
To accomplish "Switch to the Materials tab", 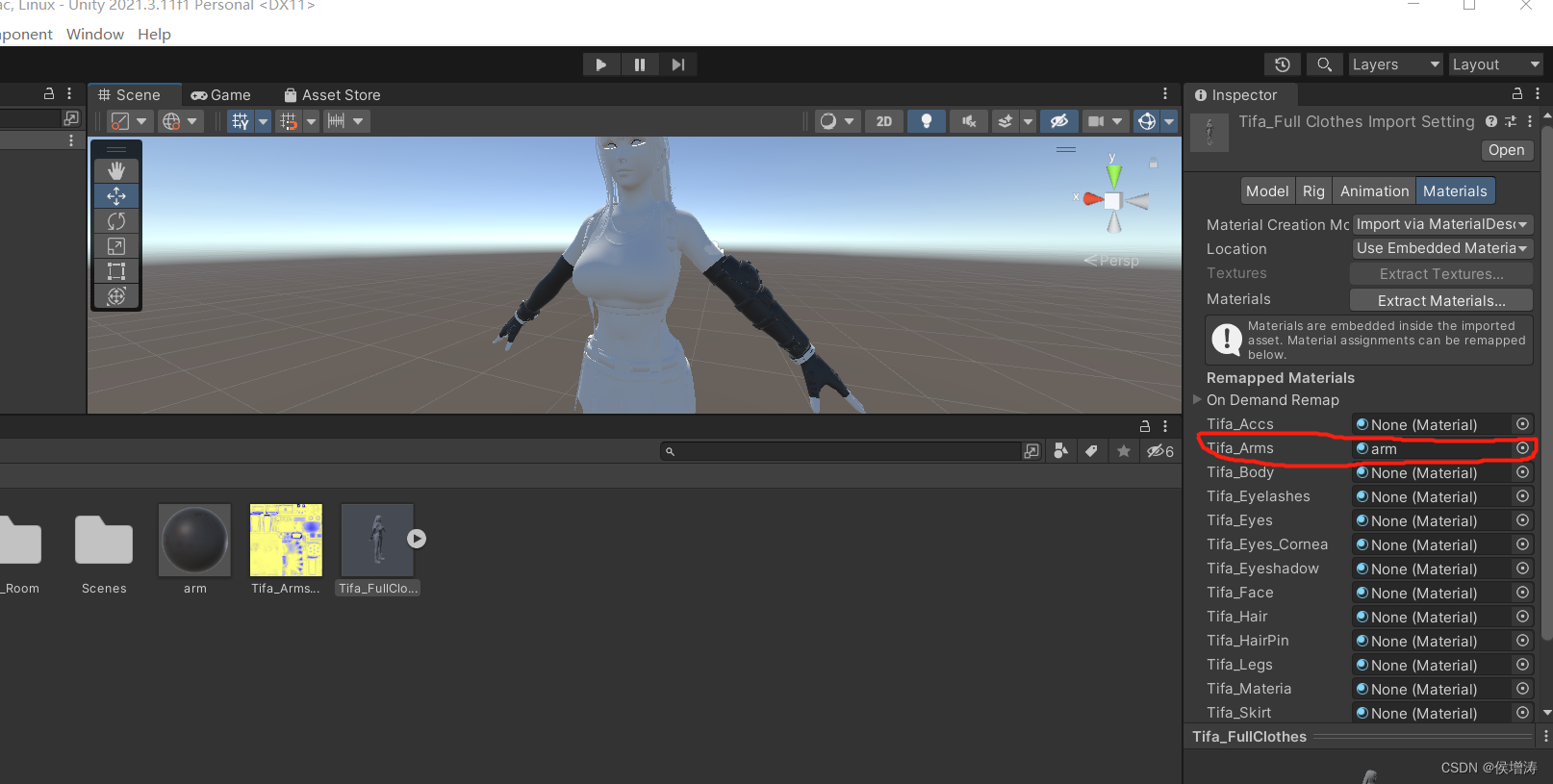I will 1455,191.
